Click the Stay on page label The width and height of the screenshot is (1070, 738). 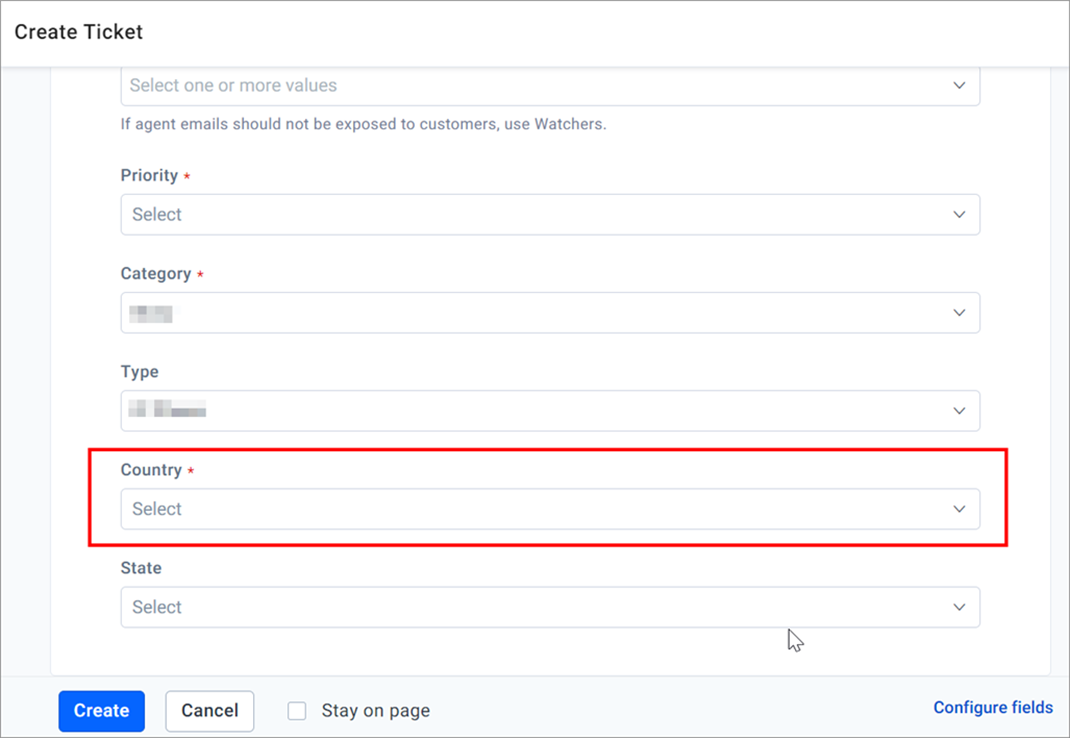tap(376, 711)
